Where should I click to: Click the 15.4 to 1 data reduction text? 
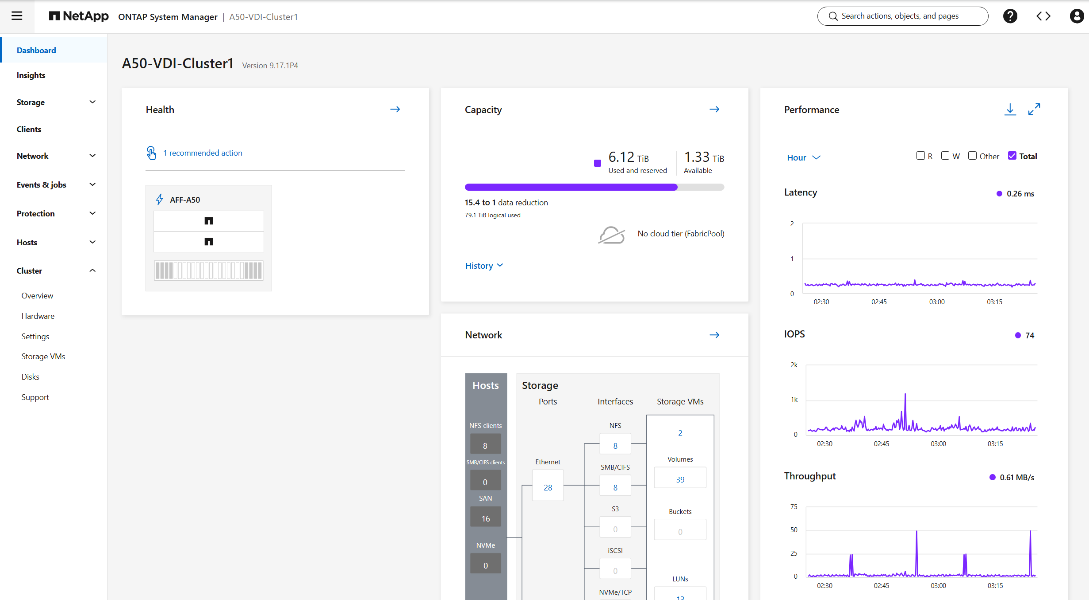pyautogui.click(x=506, y=202)
